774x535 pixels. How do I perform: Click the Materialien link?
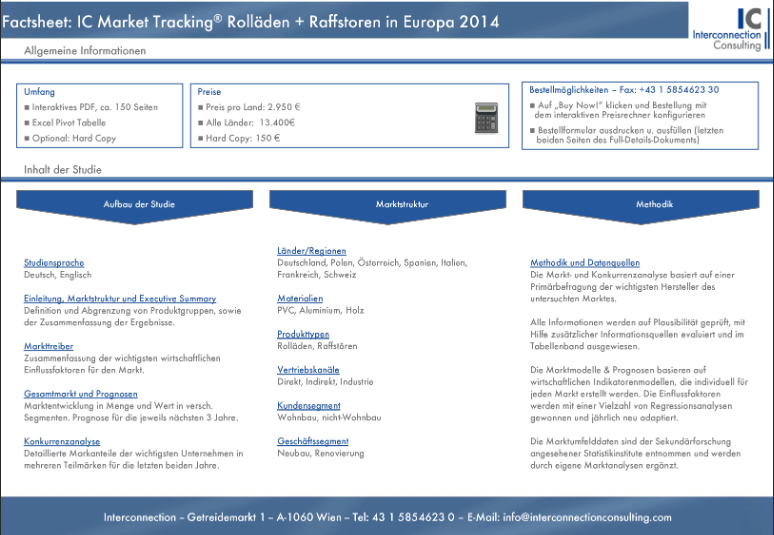pyautogui.click(x=300, y=298)
